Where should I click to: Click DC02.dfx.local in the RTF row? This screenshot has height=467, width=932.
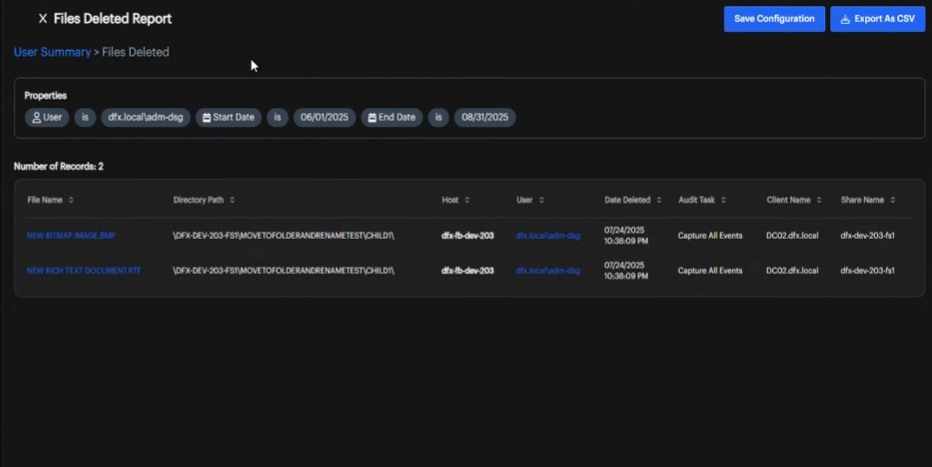pyautogui.click(x=792, y=271)
